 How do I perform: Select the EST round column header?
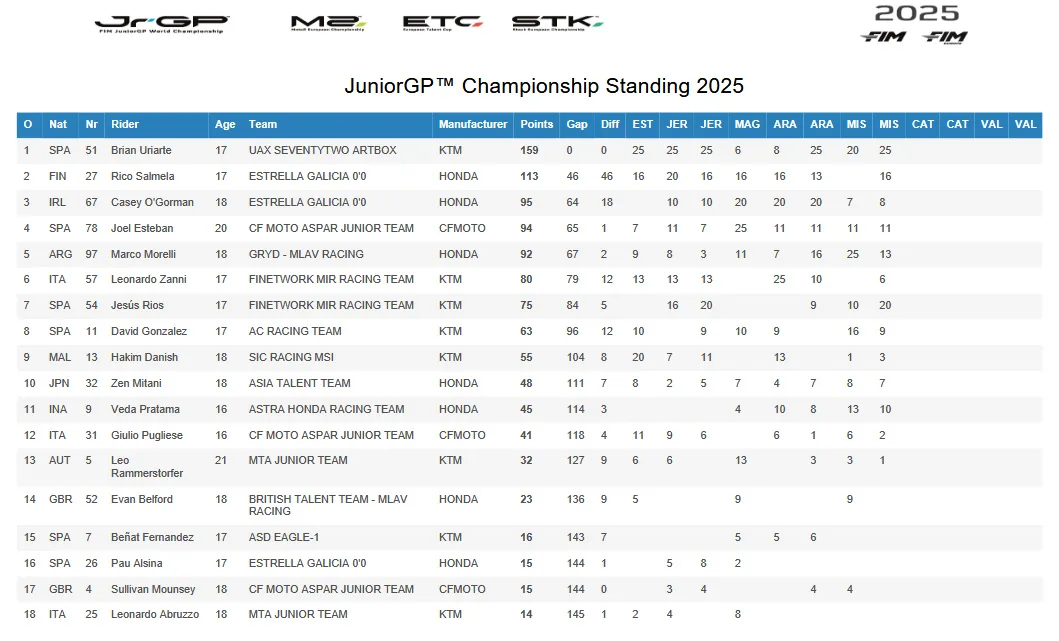[x=643, y=125]
